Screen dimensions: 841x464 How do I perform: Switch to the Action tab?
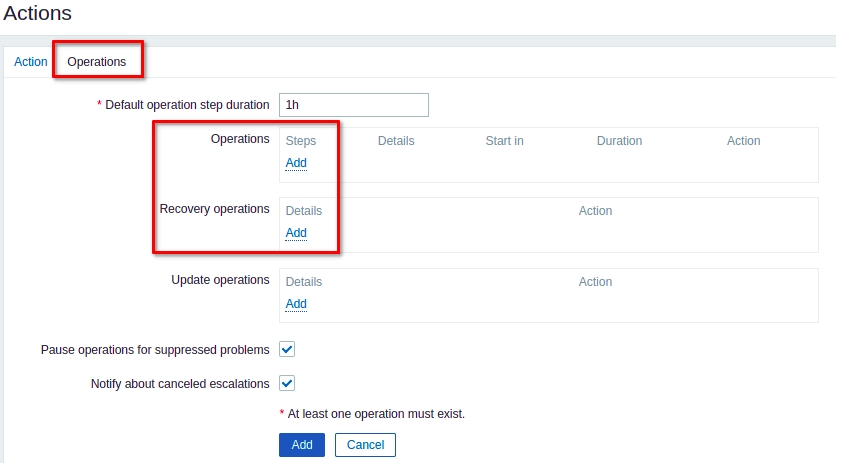point(30,62)
